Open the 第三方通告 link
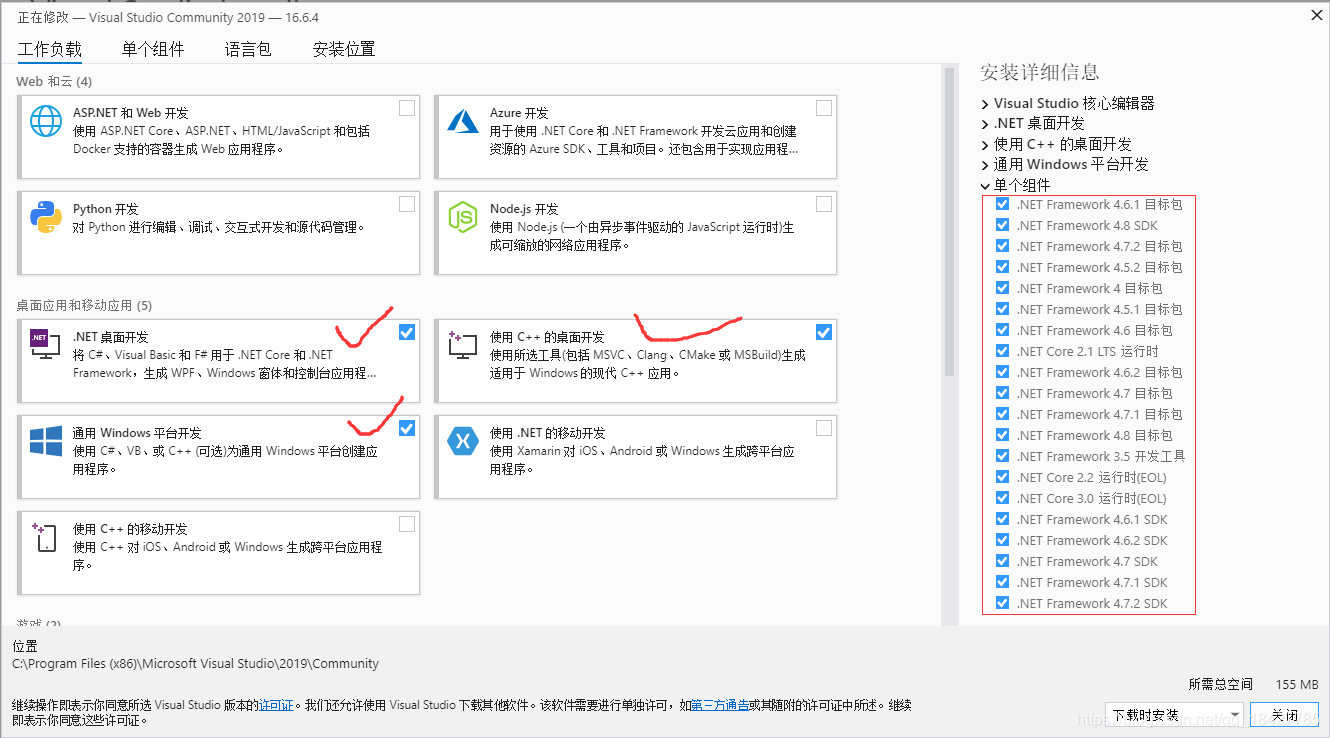Image resolution: width=1330 pixels, height=738 pixels. pyautogui.click(x=720, y=705)
